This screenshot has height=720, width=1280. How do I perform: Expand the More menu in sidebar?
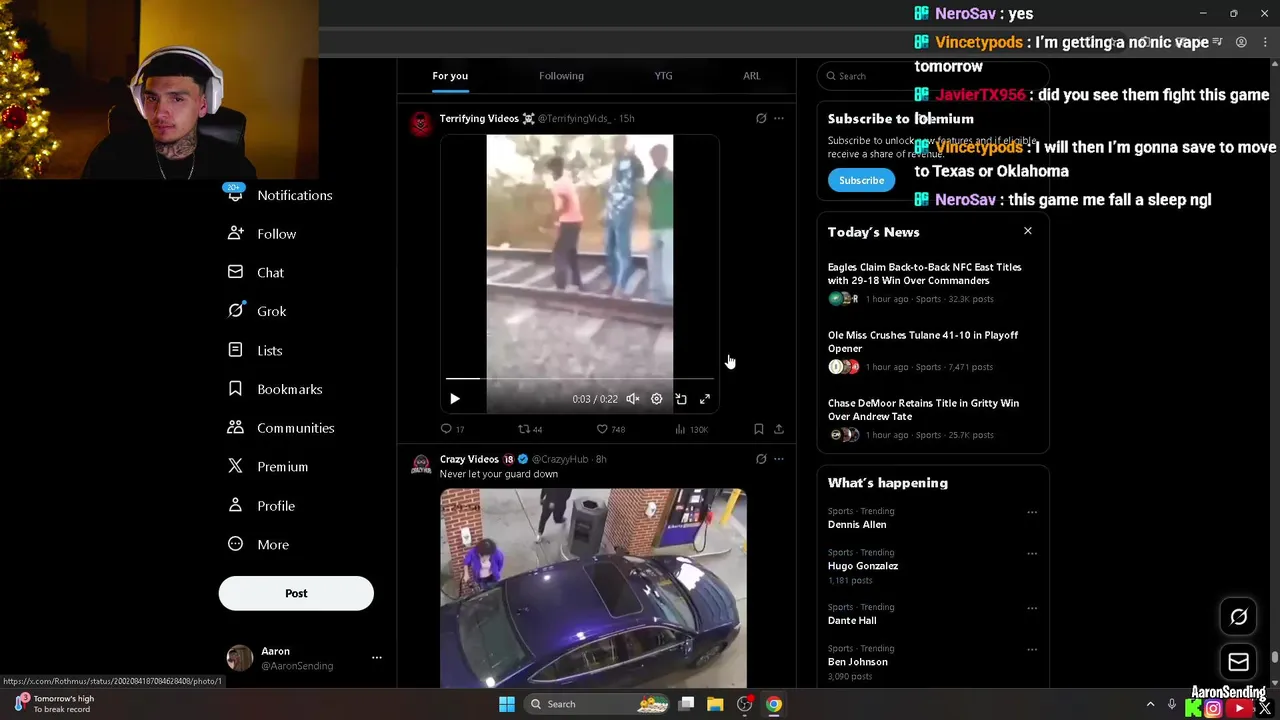pos(258,545)
